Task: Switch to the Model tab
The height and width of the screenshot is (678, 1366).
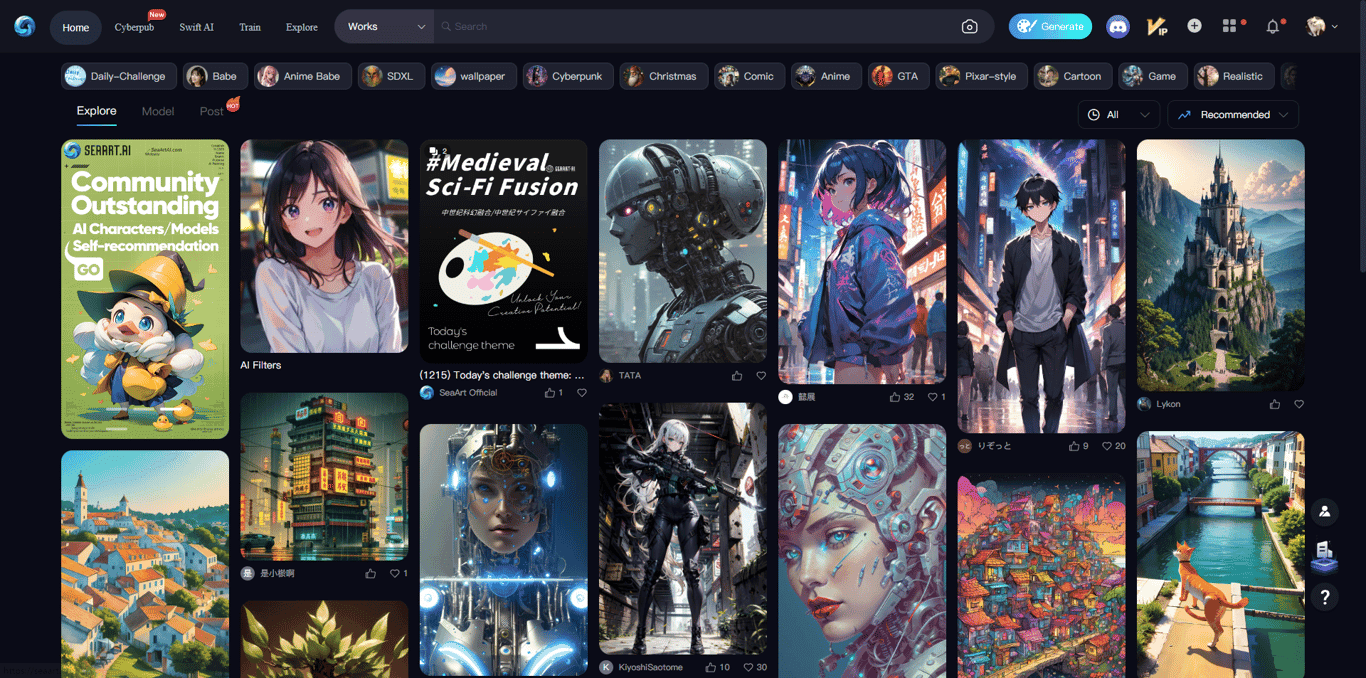Action: pyautogui.click(x=157, y=111)
